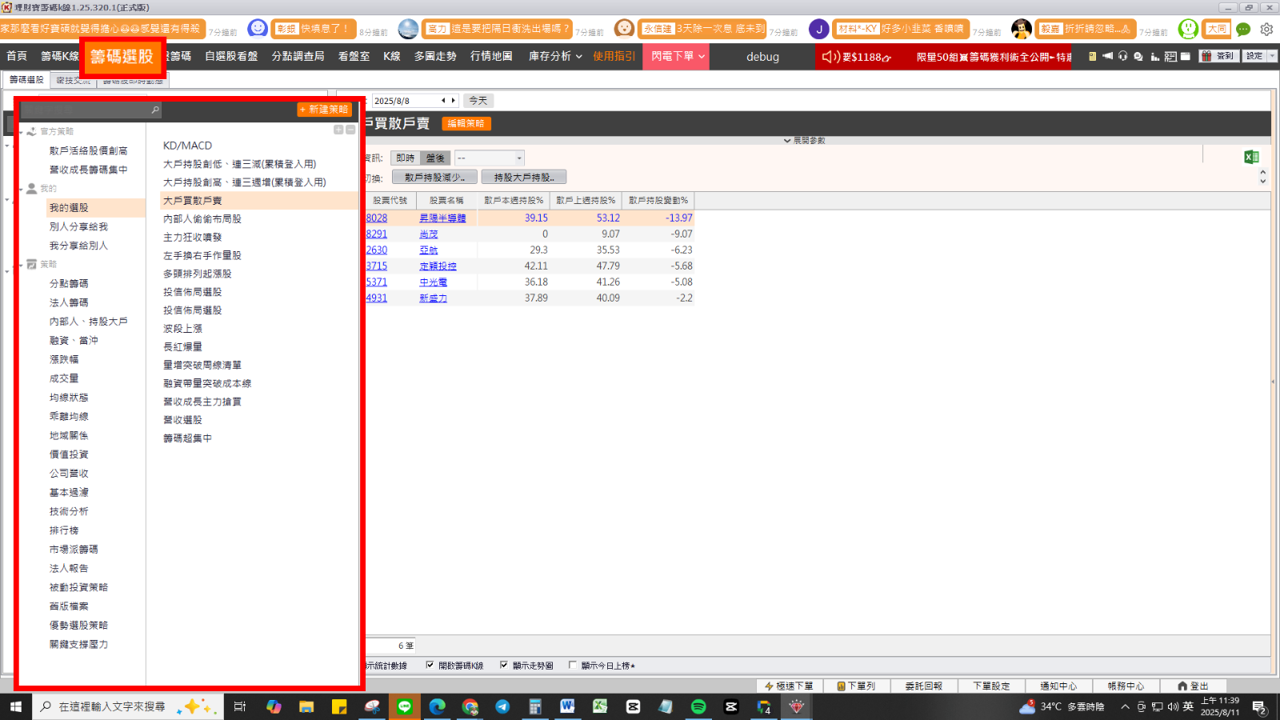Click the strategy search input field
This screenshot has height=720, width=1280.
pyautogui.click(x=91, y=110)
